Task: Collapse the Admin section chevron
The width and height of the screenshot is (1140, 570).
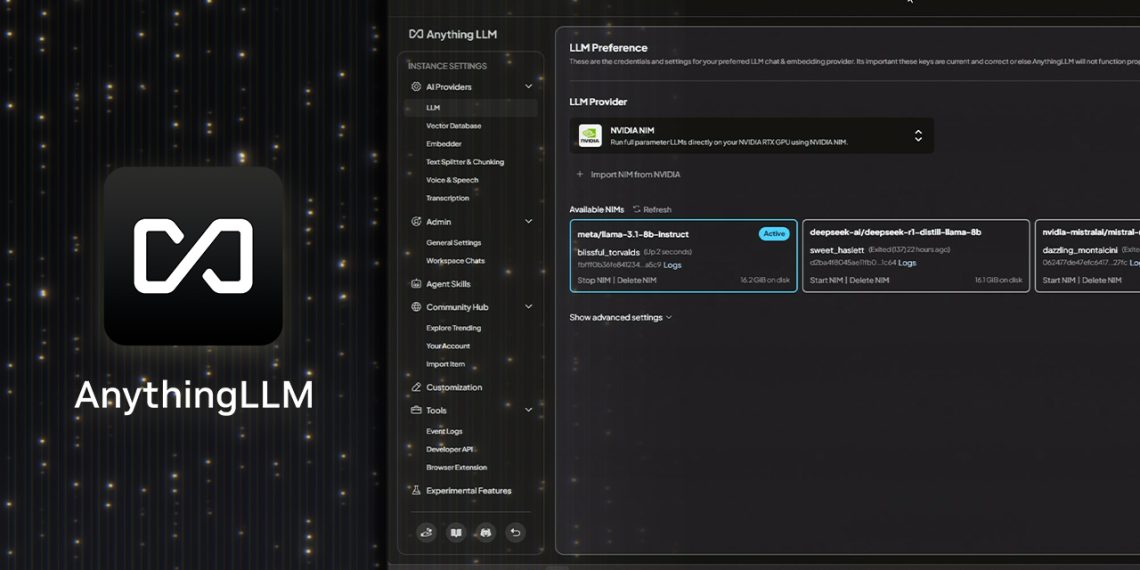Action: click(x=529, y=222)
